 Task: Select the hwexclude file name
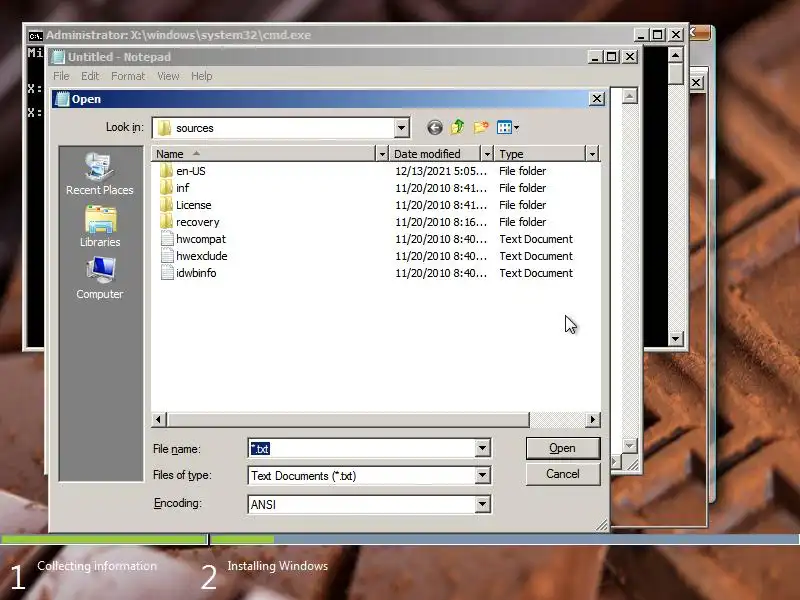[202, 256]
